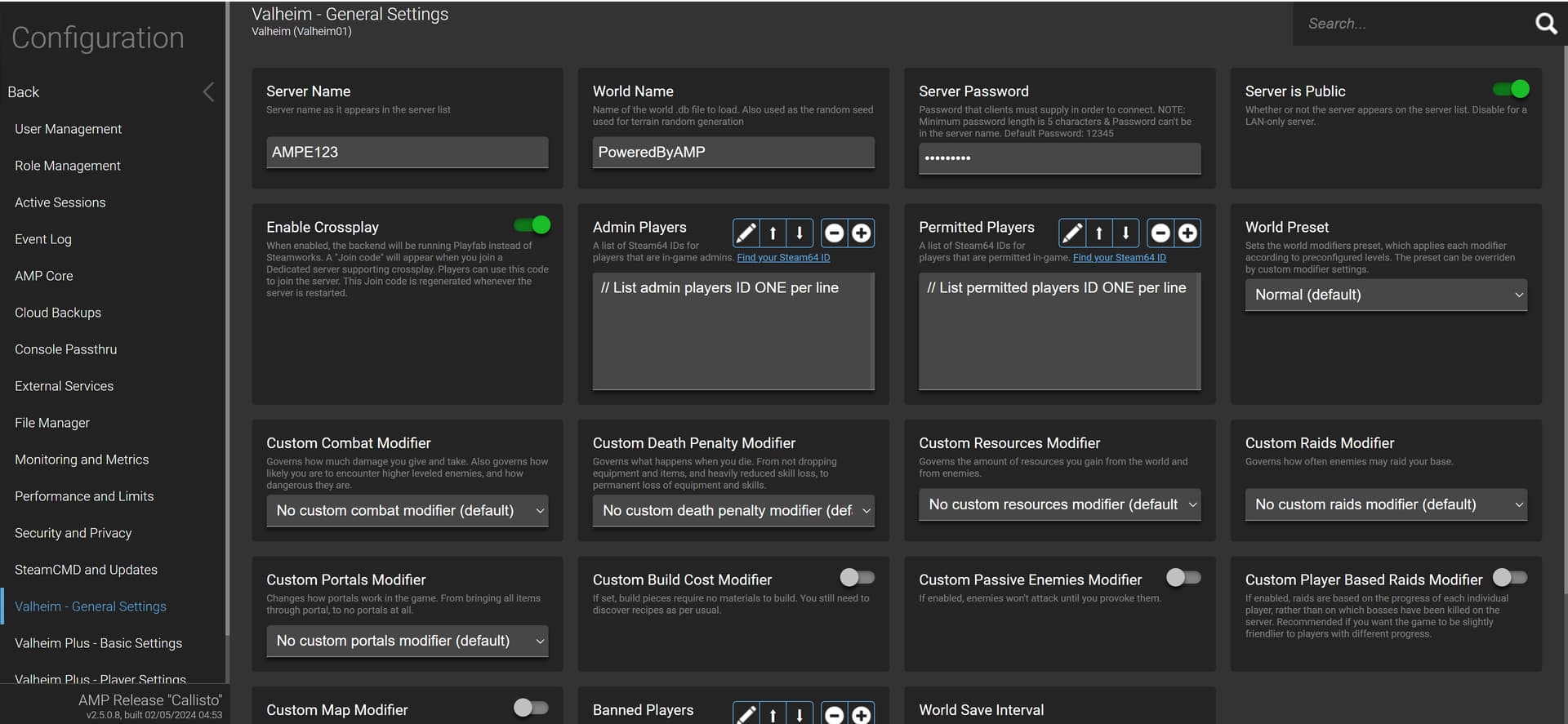Click the Banned Players edit pencil icon
The image size is (1568, 724).
746,714
